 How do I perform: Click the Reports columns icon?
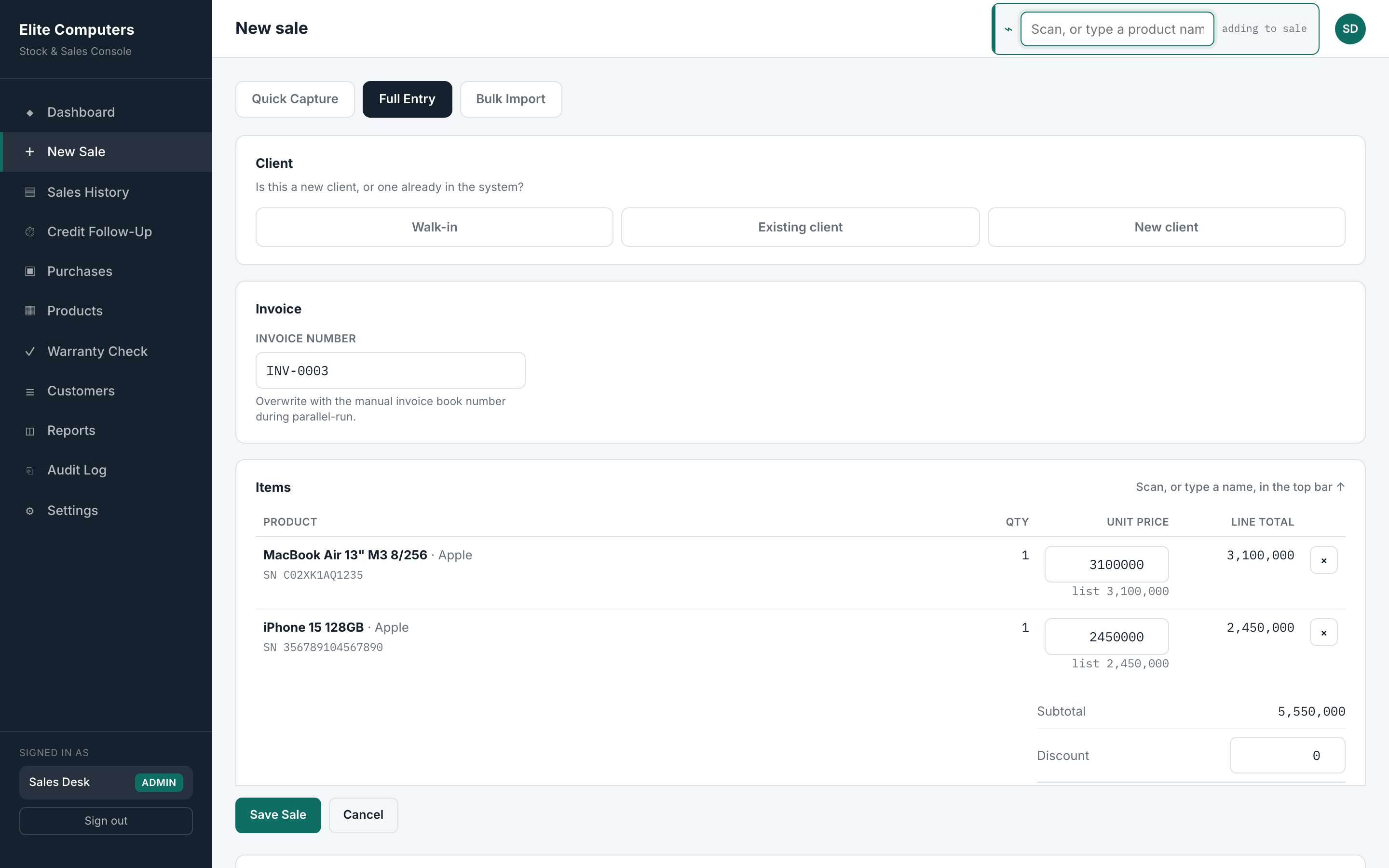pyautogui.click(x=30, y=431)
